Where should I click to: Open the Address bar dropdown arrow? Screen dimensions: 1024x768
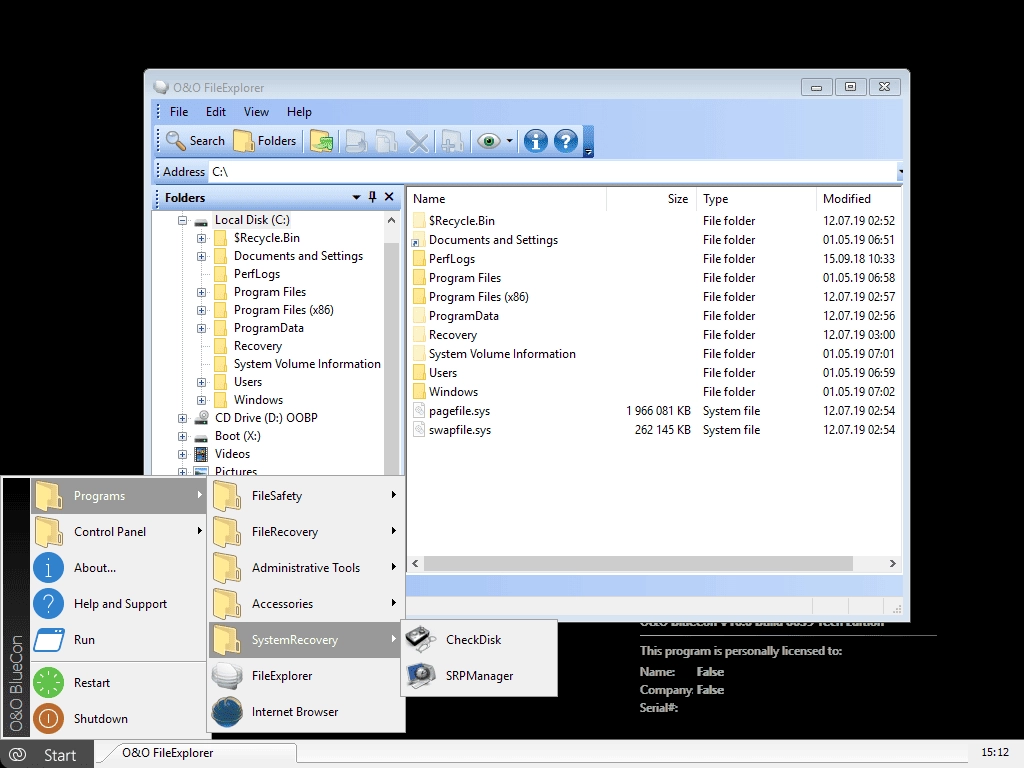pos(900,171)
